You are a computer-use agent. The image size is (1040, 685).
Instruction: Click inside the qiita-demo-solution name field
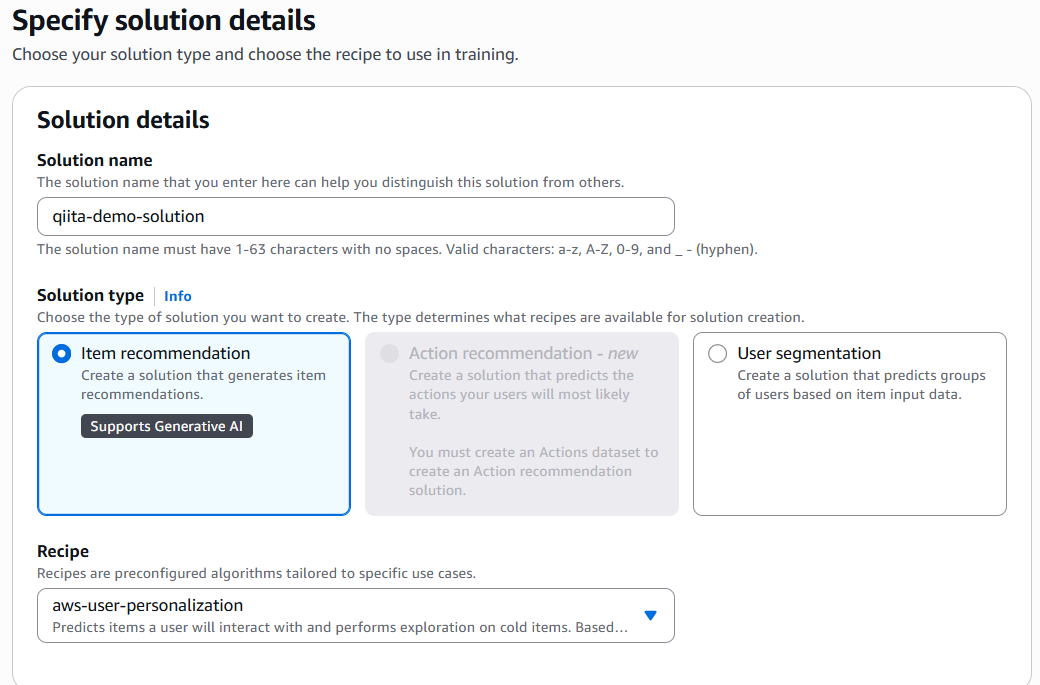[x=356, y=216]
